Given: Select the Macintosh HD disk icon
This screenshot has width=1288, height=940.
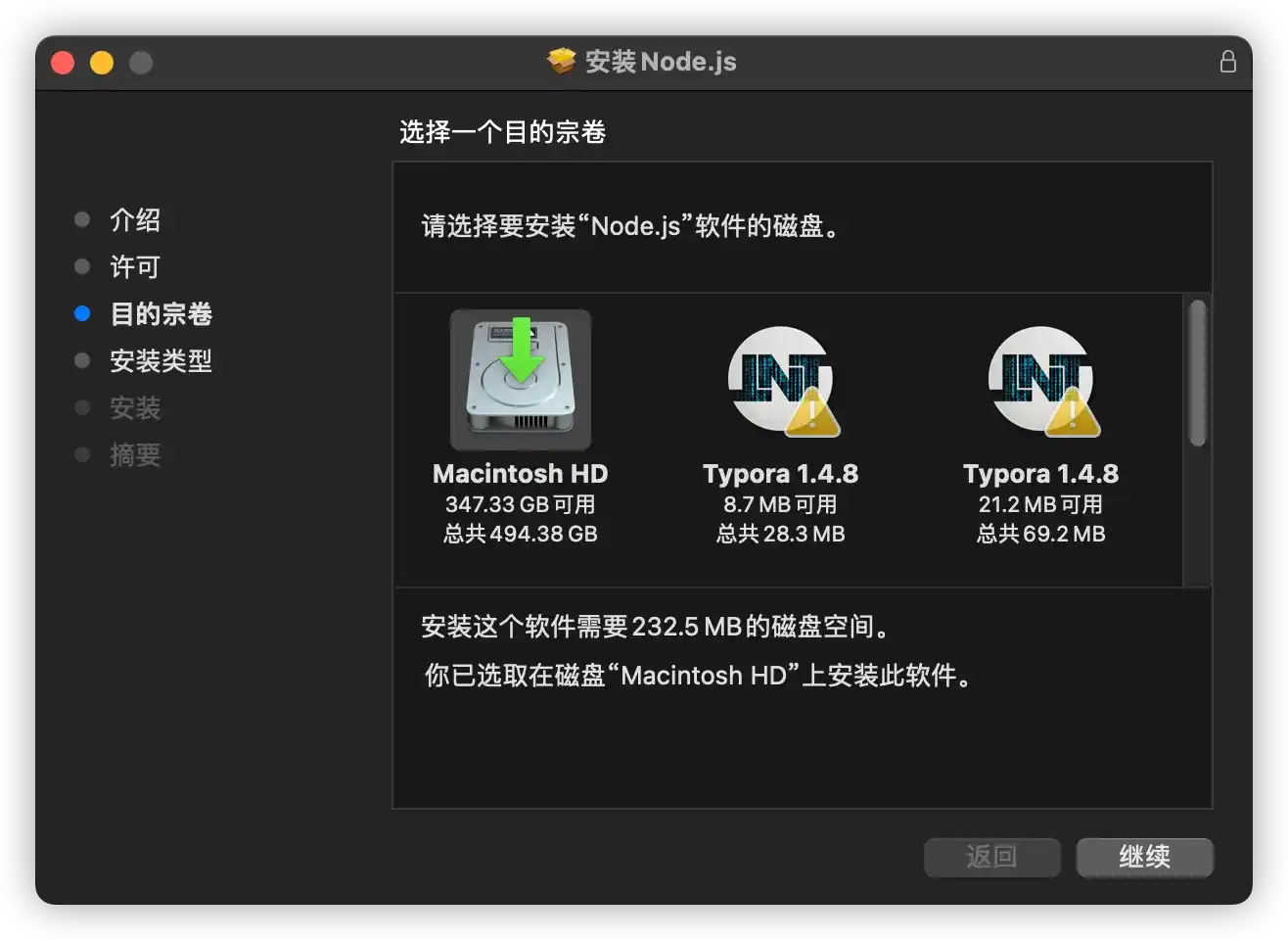Looking at the screenshot, I should point(520,379).
